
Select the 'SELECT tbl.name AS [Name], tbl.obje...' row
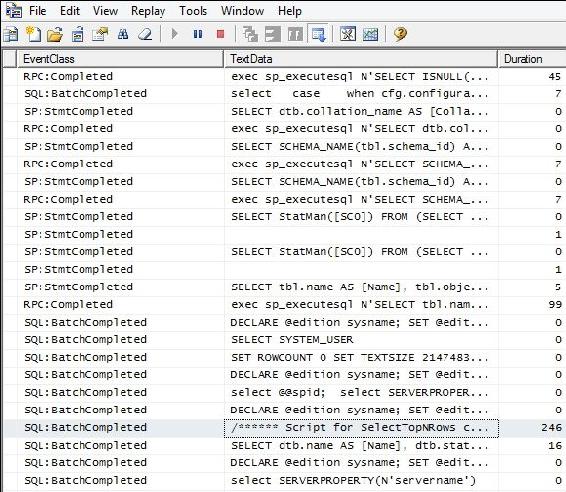coord(284,287)
